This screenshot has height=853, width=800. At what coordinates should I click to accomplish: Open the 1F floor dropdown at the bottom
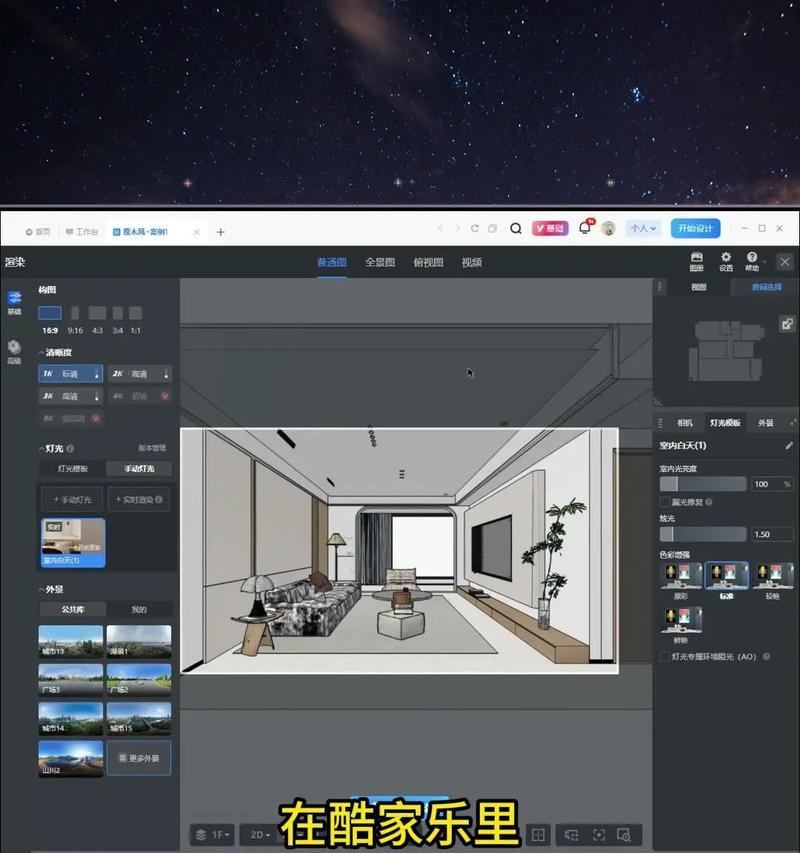pos(214,833)
